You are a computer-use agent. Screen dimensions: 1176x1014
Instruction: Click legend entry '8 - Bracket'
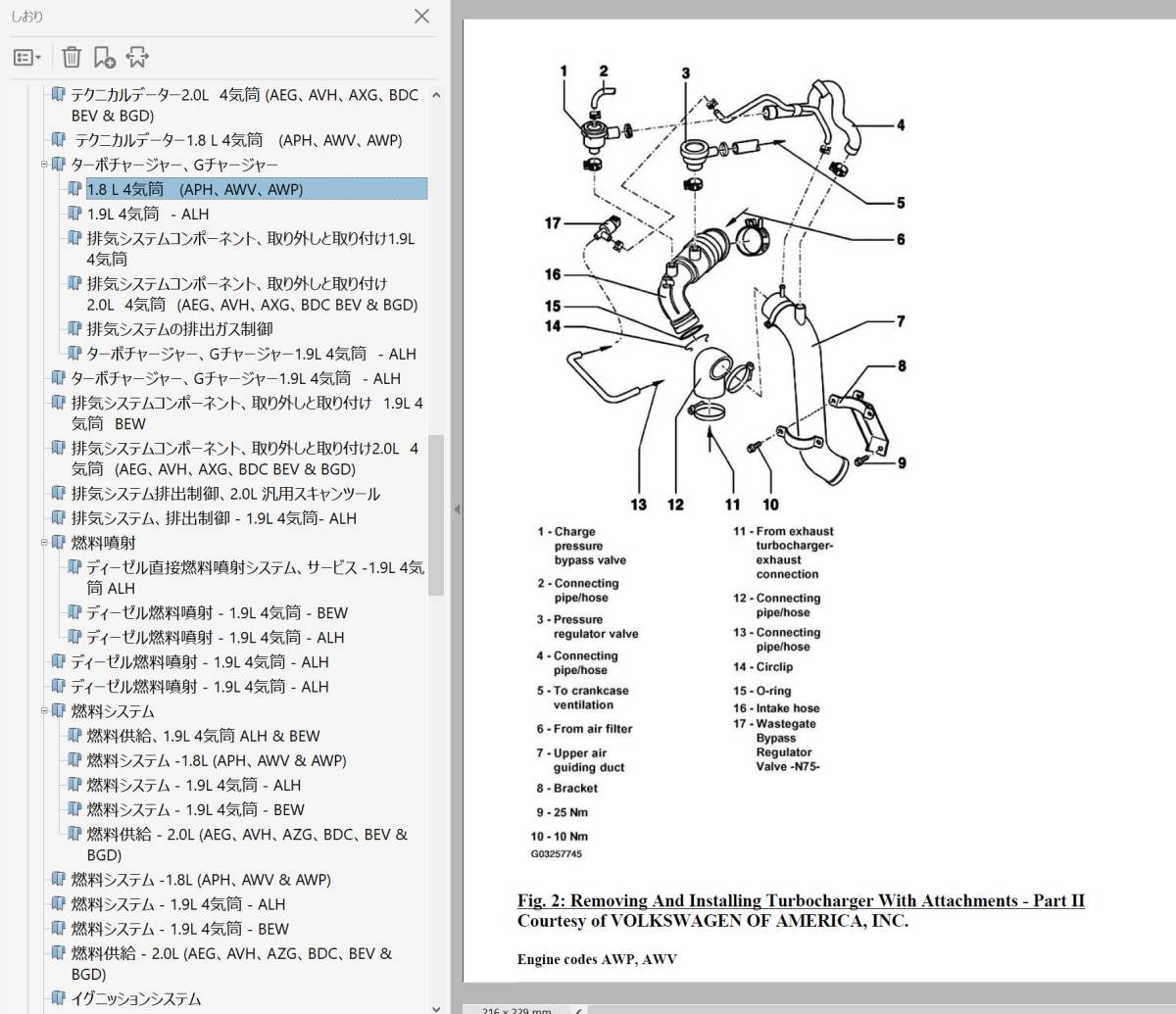(566, 788)
